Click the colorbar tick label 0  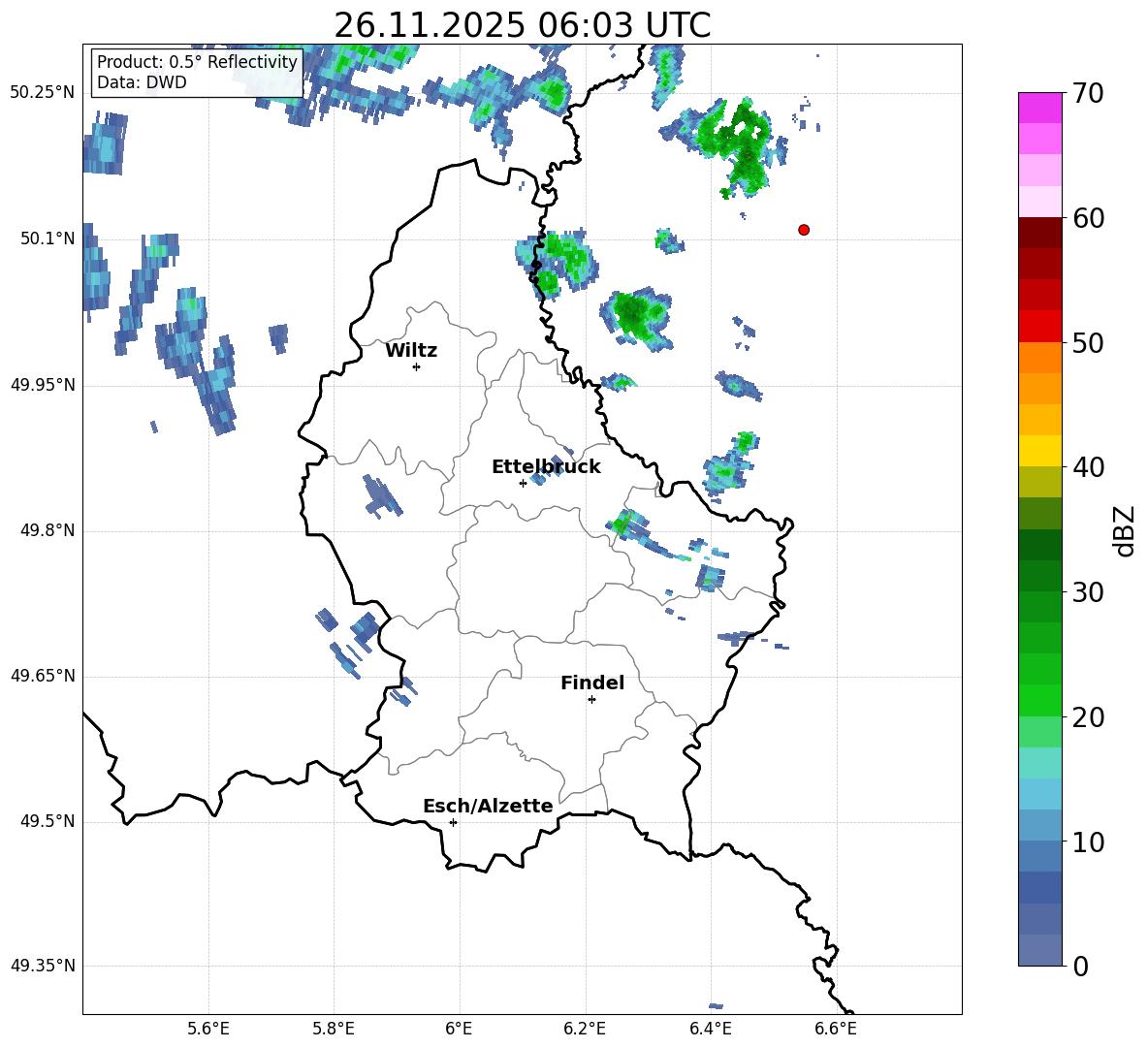(1080, 966)
